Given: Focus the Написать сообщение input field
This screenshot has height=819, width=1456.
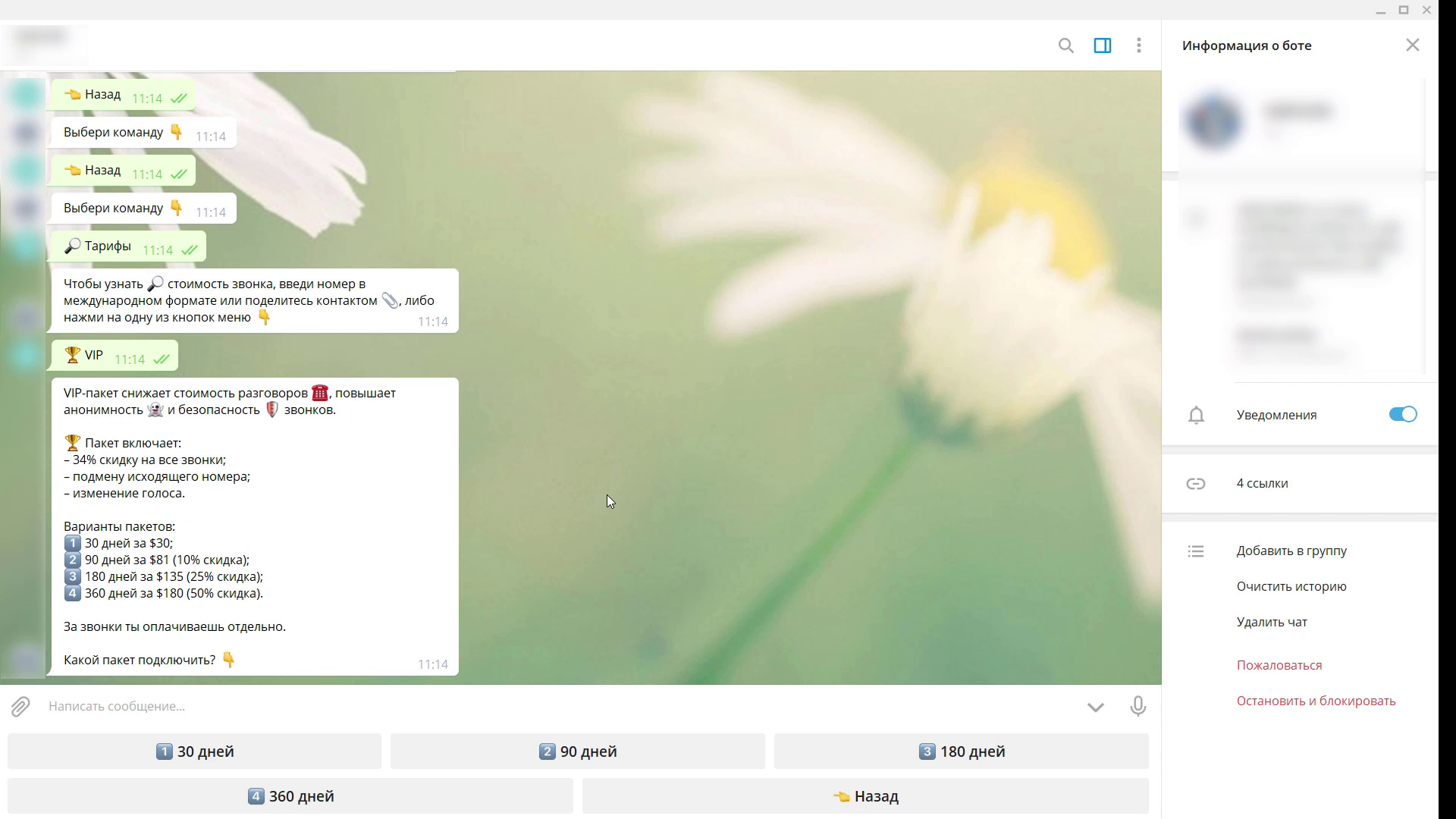Looking at the screenshot, I should pyautogui.click(x=531, y=707).
